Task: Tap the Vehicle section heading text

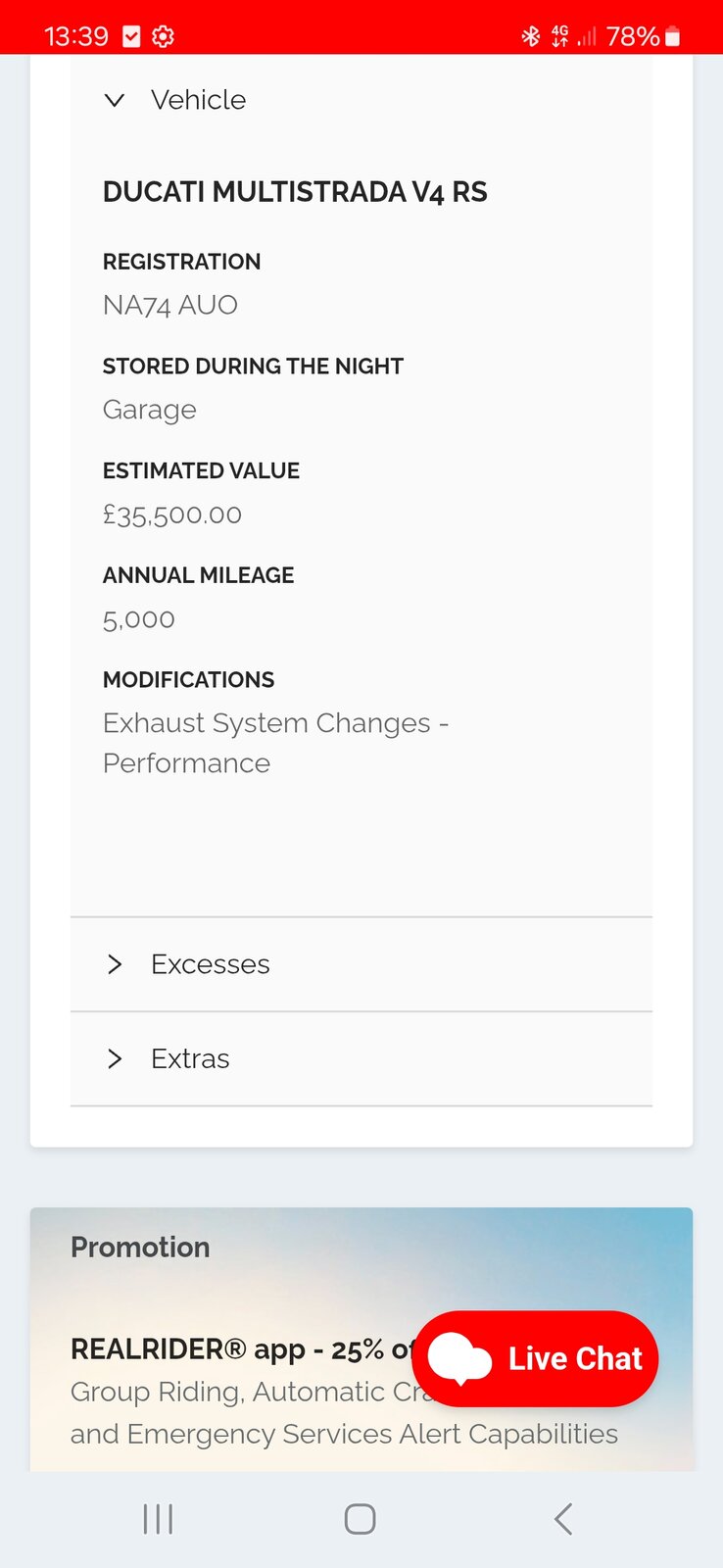Action: click(x=198, y=100)
